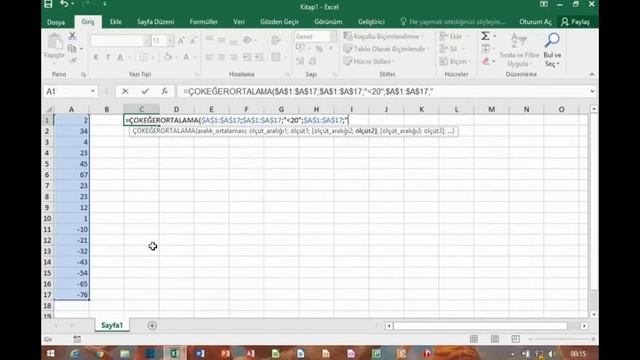Click the zoom slider in the status bar
This screenshot has width=640, height=360.
tap(562, 339)
